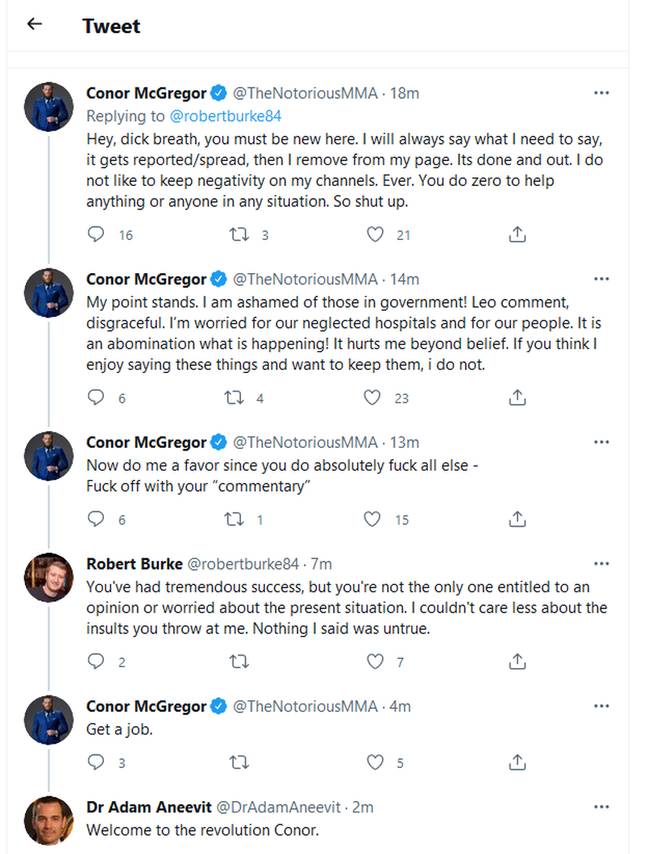
Task: Go back using the arrow icon
Action: [34, 23]
